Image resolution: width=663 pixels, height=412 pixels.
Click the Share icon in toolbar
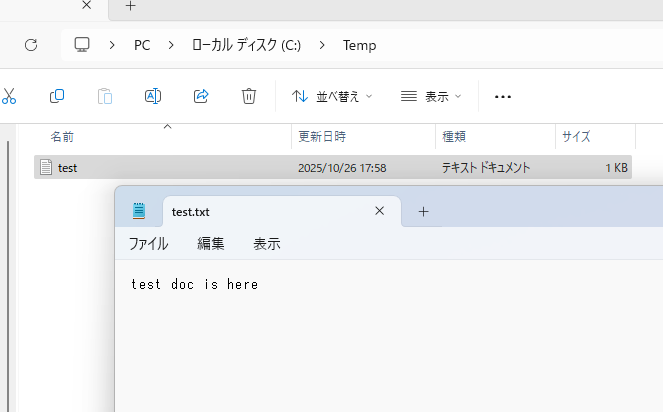point(201,96)
